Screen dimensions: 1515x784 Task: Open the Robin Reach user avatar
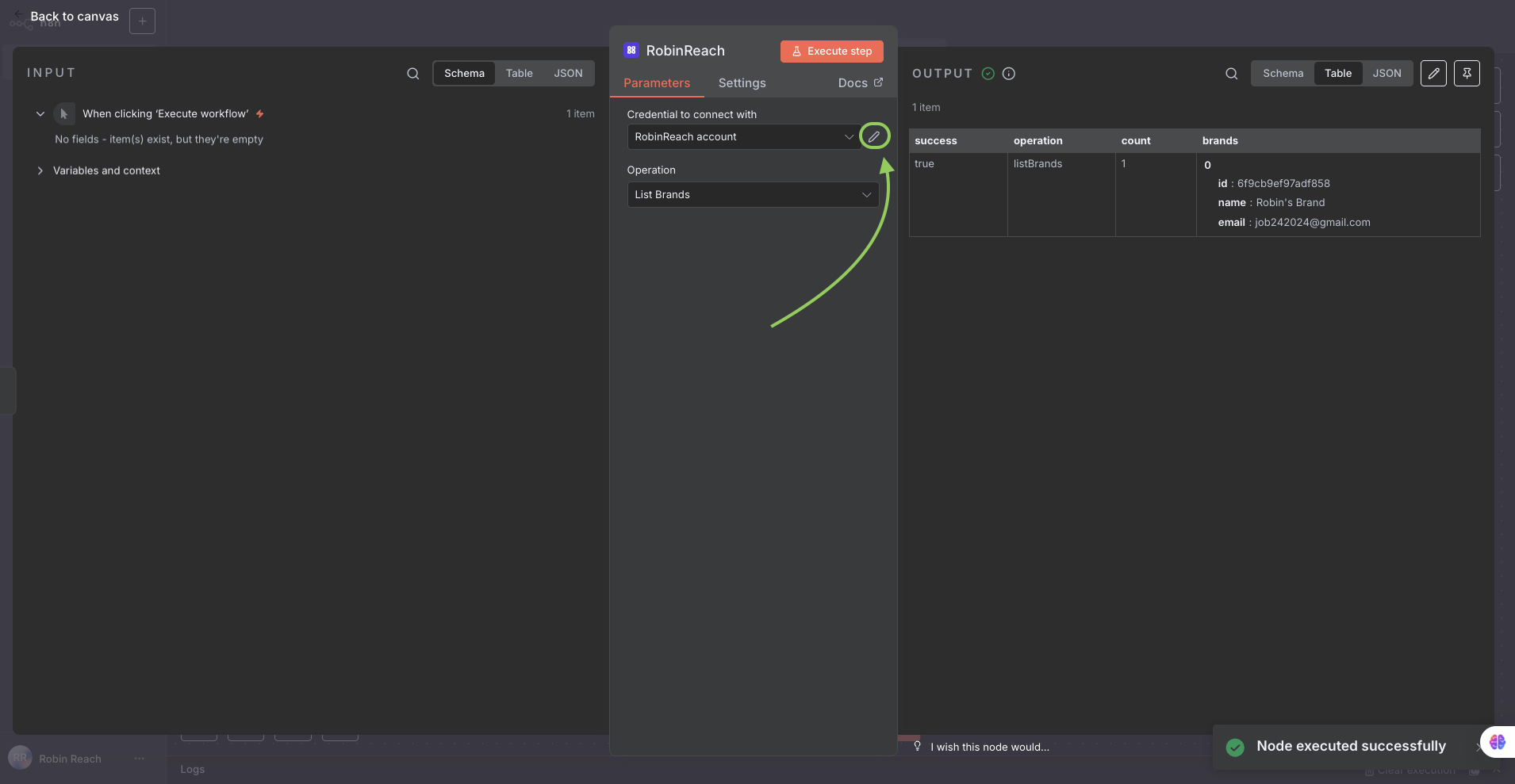(x=20, y=758)
